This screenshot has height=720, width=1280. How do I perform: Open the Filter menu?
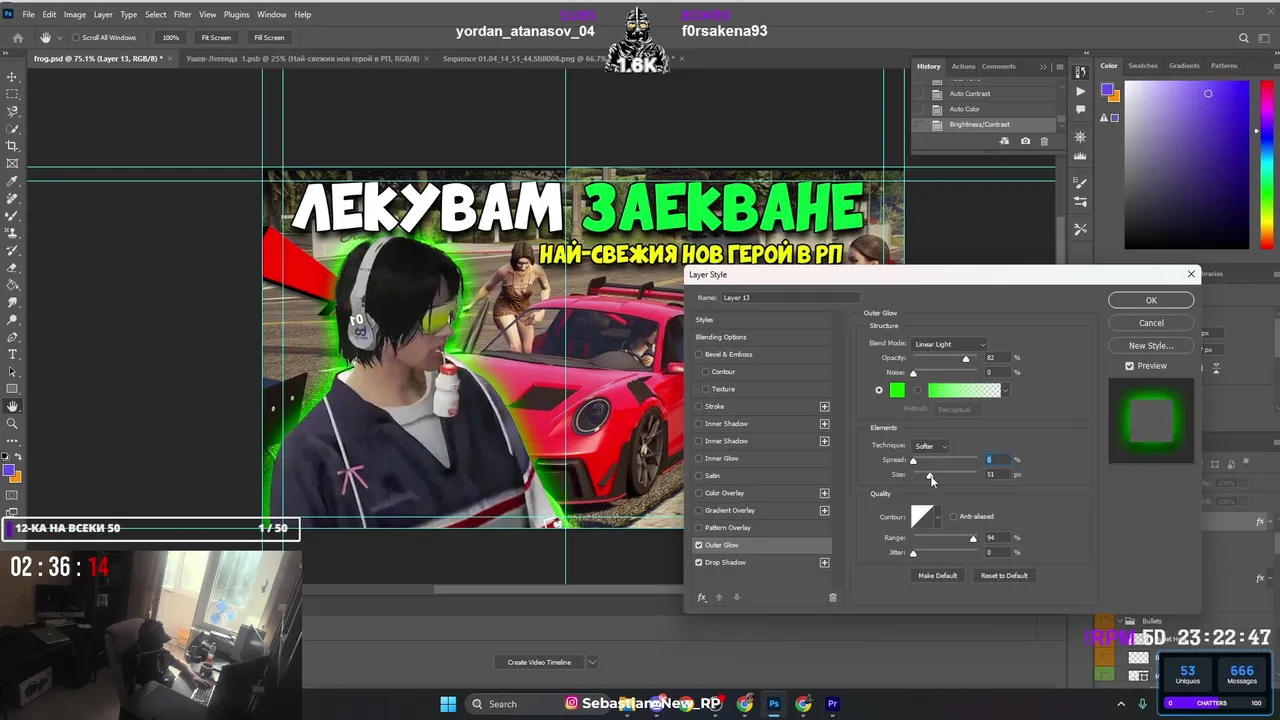182,15
